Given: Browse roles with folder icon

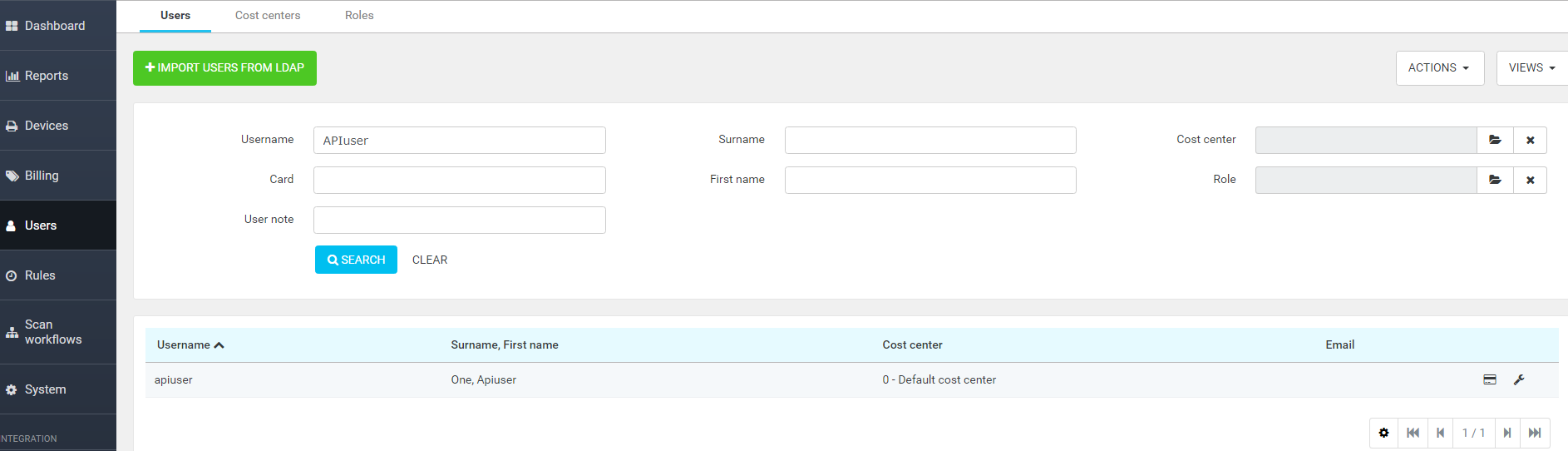Looking at the screenshot, I should coord(1495,180).
